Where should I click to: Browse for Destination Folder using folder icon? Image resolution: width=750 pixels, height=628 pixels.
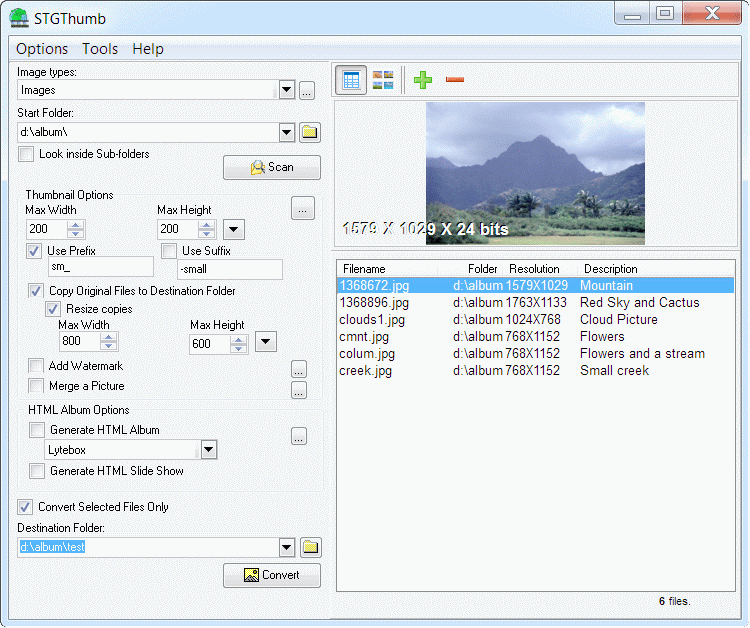pyautogui.click(x=310, y=547)
